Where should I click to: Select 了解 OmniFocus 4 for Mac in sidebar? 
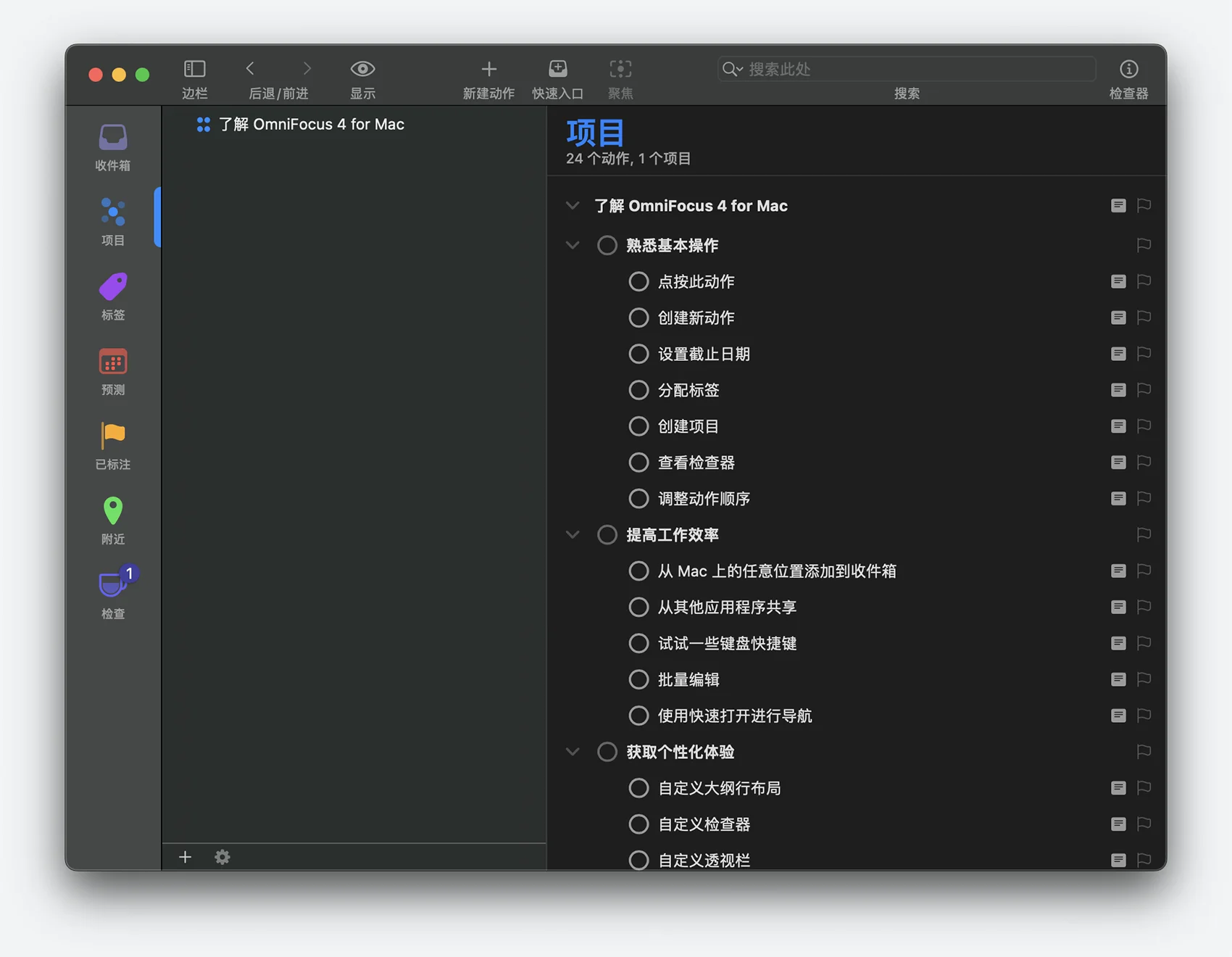(x=312, y=124)
